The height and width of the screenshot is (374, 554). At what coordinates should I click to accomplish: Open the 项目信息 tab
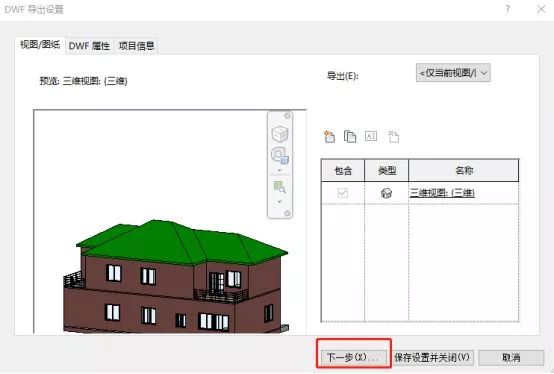pos(136,46)
